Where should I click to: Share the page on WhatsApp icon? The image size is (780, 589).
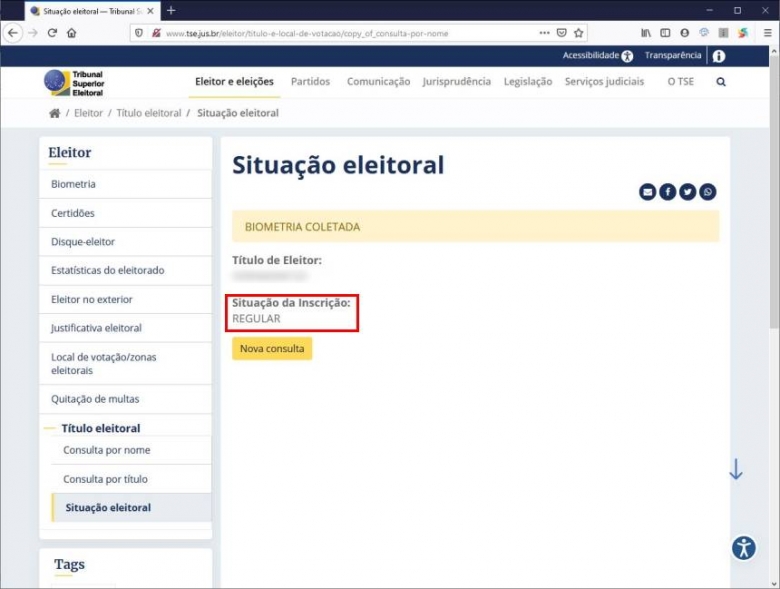click(707, 192)
